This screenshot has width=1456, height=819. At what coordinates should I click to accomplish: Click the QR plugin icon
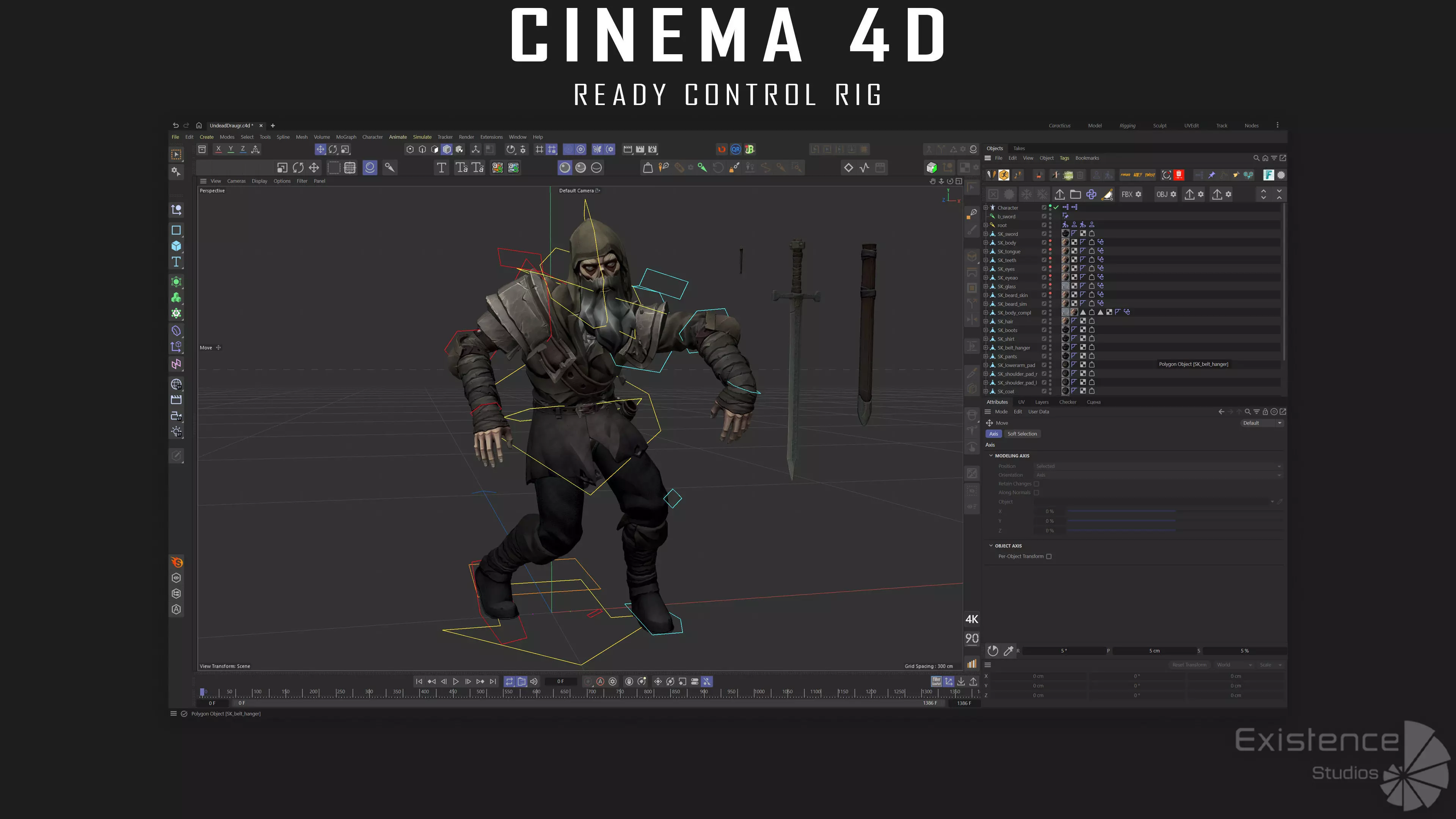coord(735,149)
